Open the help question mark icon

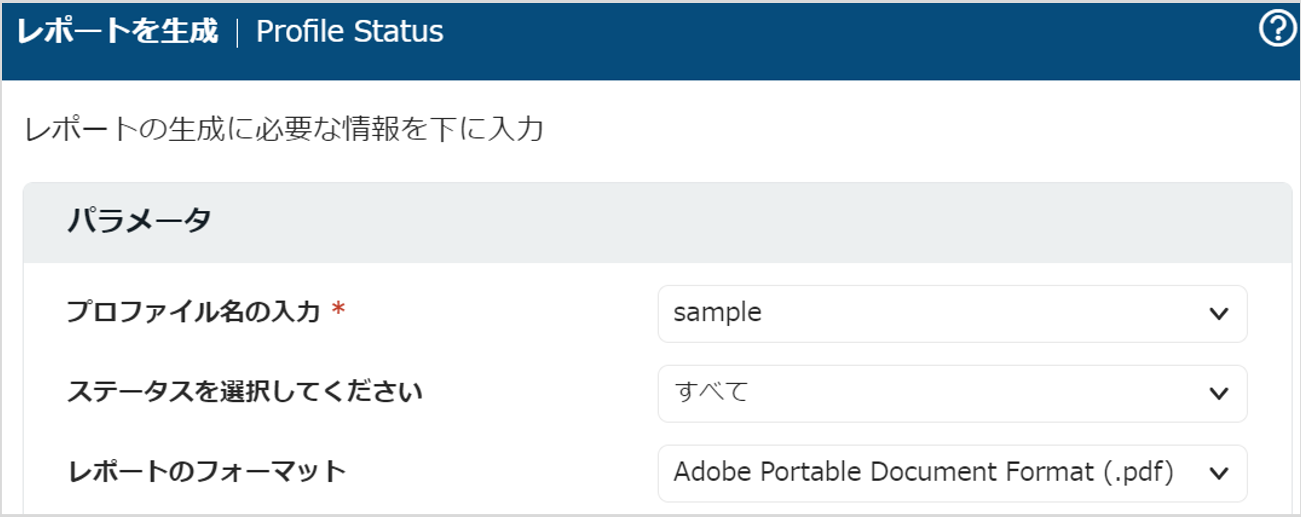[x=1277, y=32]
